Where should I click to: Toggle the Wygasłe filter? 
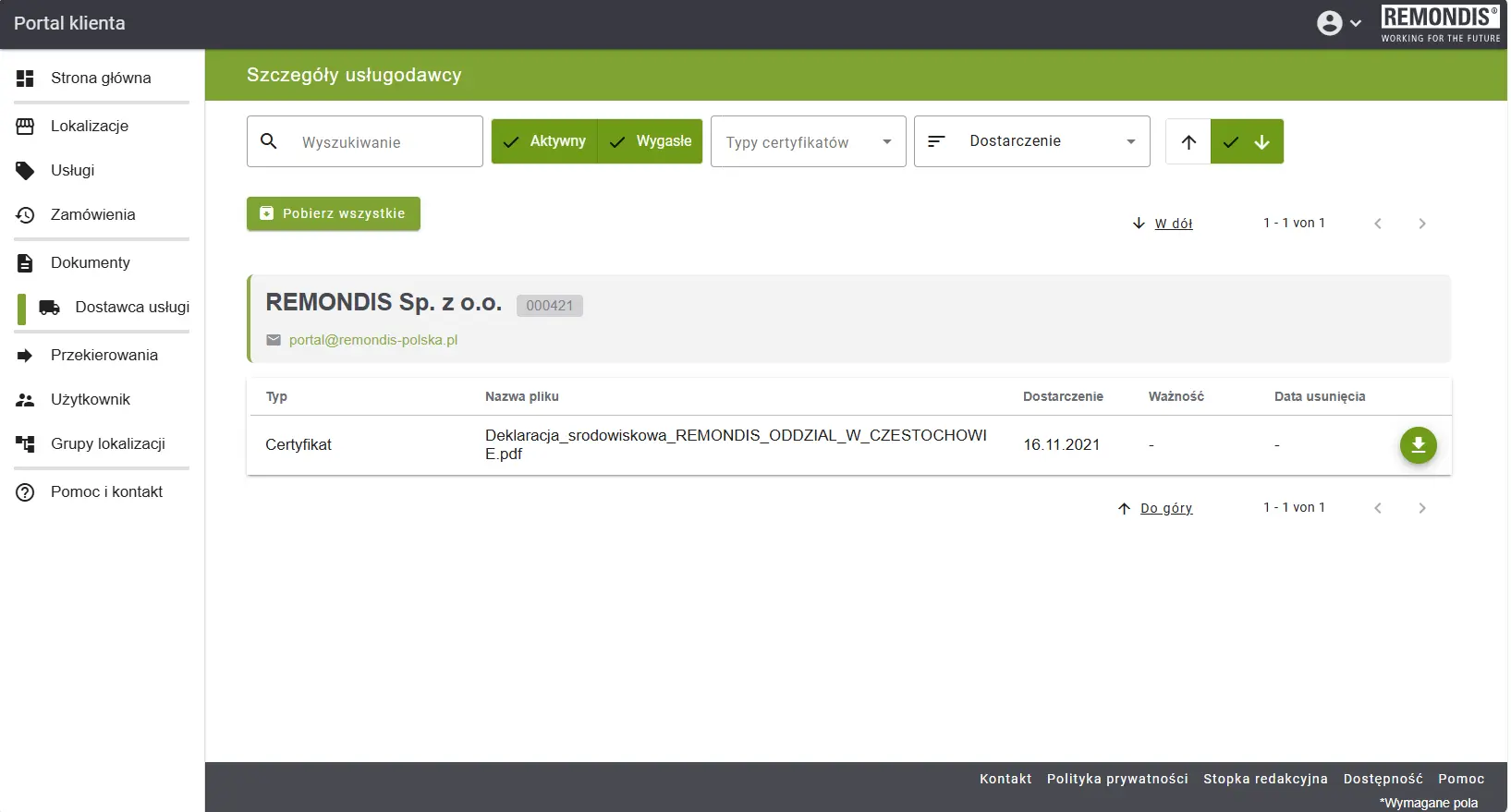tap(651, 141)
